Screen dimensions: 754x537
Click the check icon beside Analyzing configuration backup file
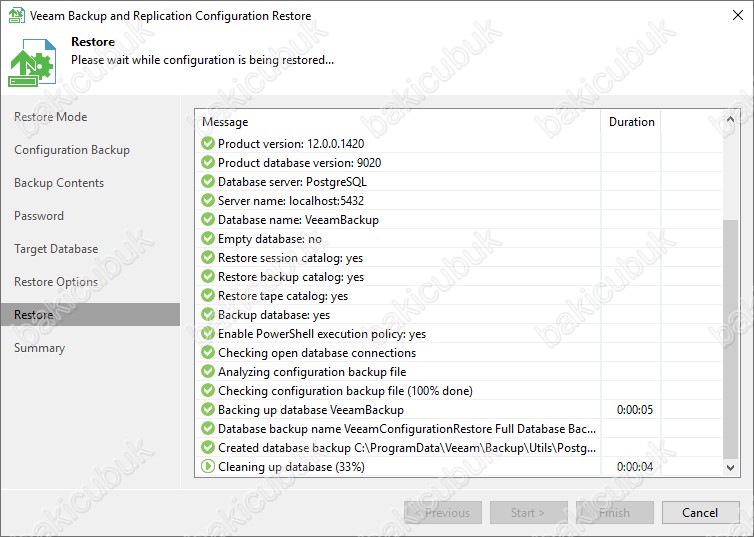click(208, 372)
